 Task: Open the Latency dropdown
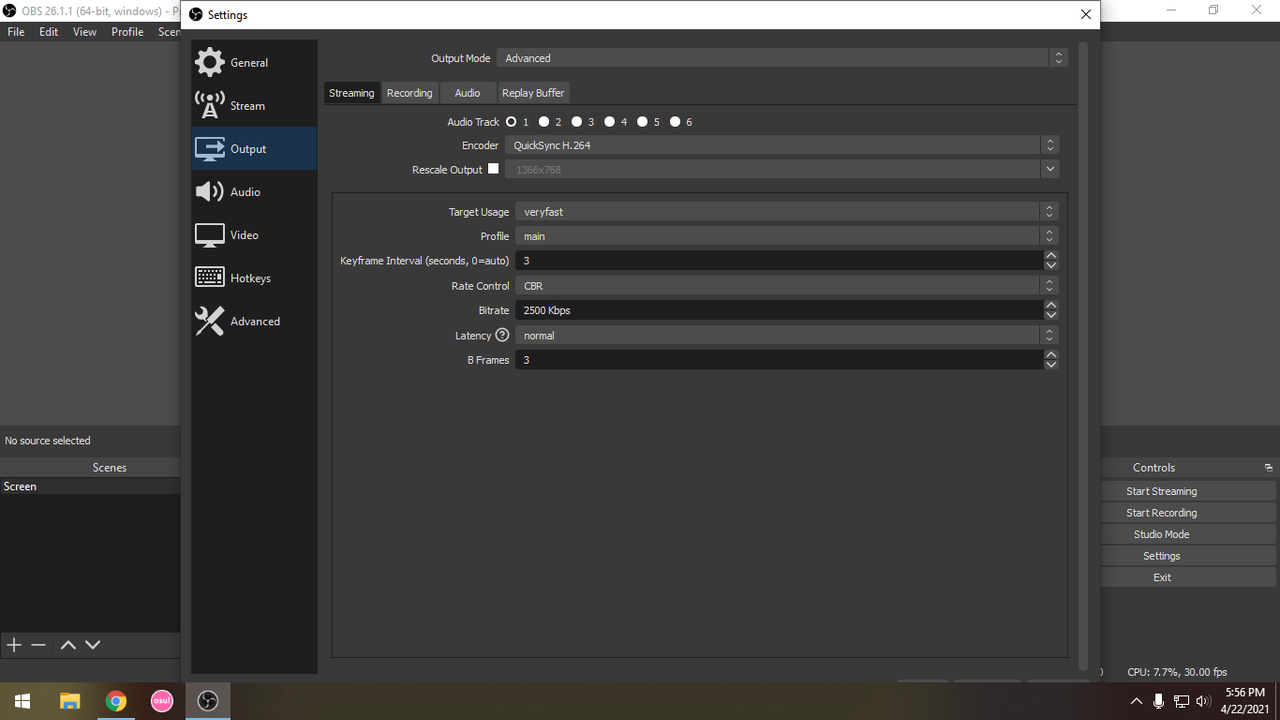786,335
